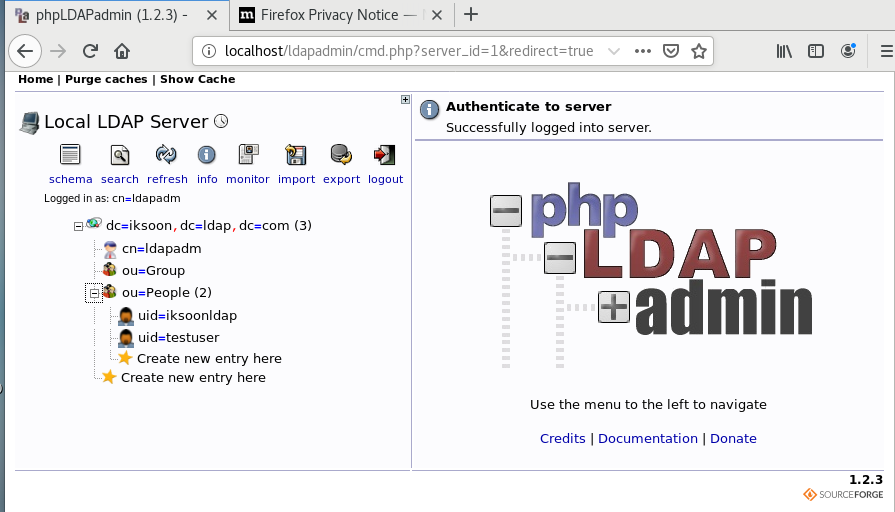The width and height of the screenshot is (895, 512).
Task: Open the monitor icon
Action: [x=248, y=155]
